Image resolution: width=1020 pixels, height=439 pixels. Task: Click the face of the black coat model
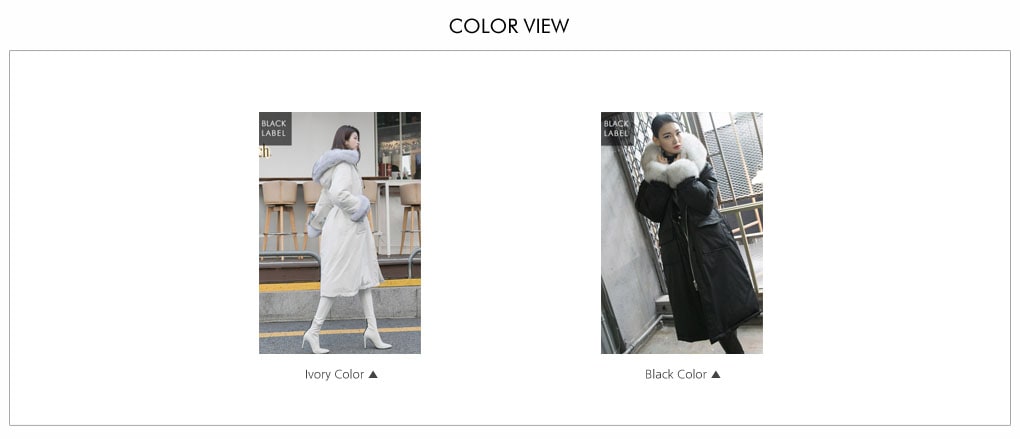pos(672,141)
